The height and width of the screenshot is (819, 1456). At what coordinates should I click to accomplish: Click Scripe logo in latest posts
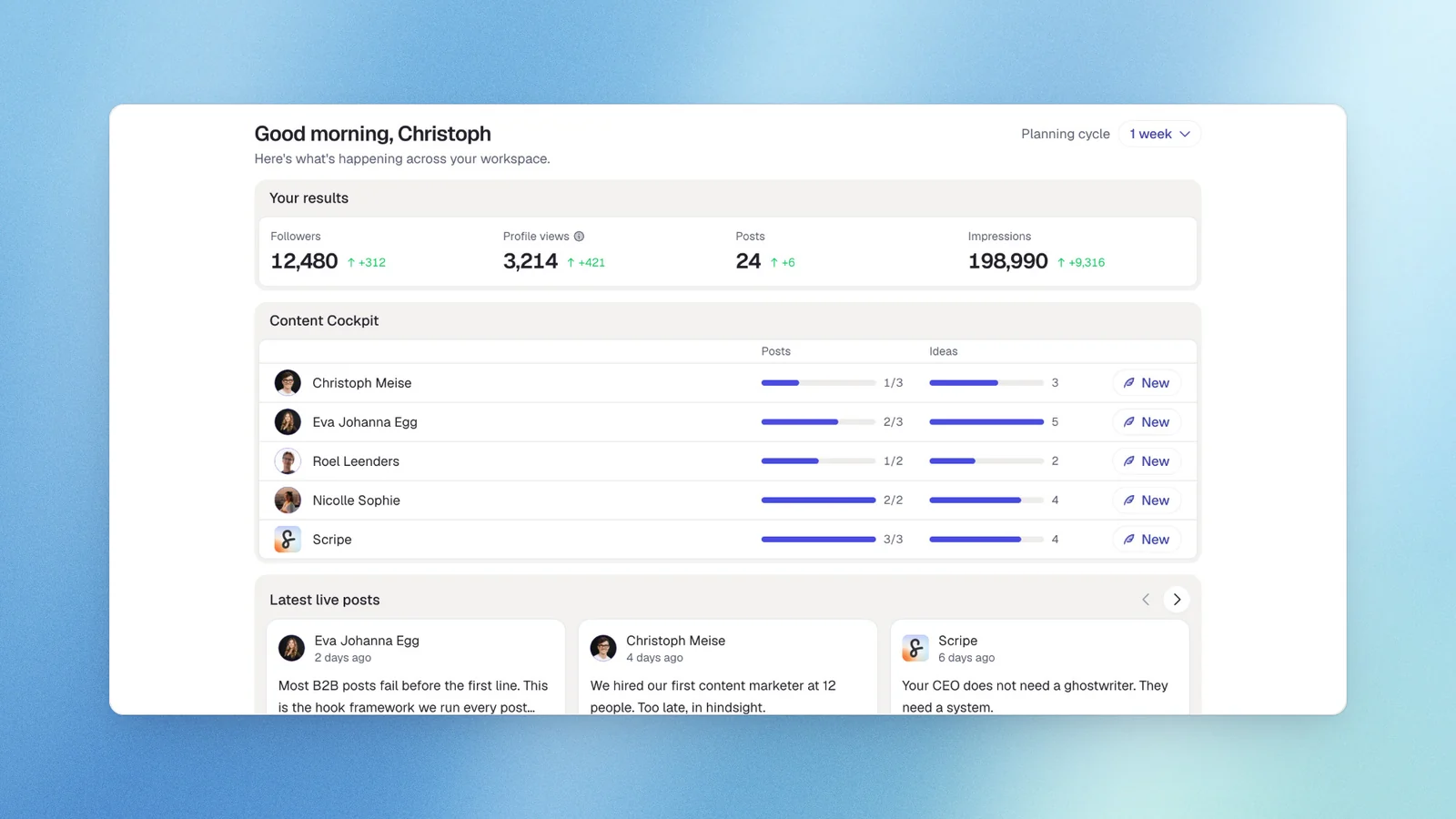pyautogui.click(x=915, y=648)
